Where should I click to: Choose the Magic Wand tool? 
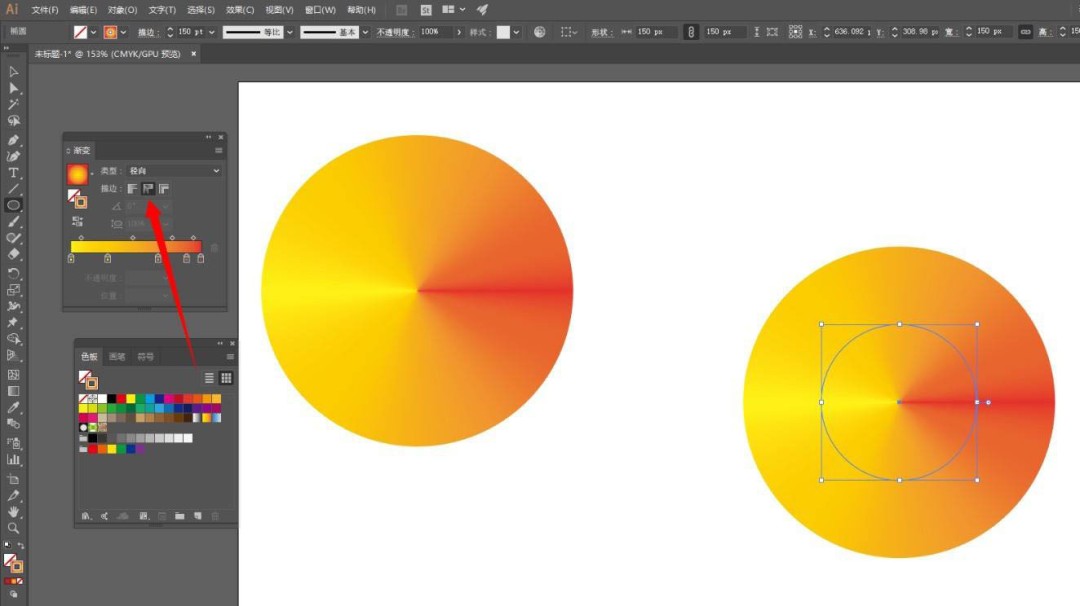tap(14, 104)
